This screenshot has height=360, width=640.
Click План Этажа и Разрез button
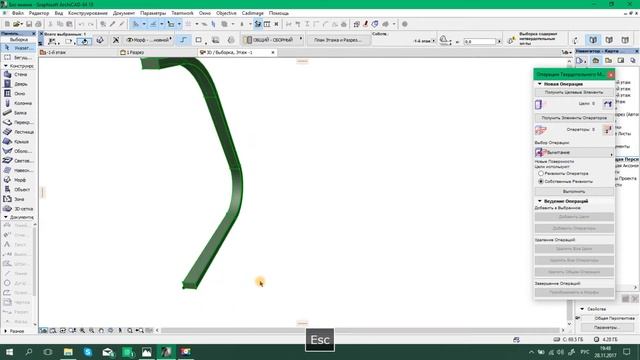coord(338,40)
